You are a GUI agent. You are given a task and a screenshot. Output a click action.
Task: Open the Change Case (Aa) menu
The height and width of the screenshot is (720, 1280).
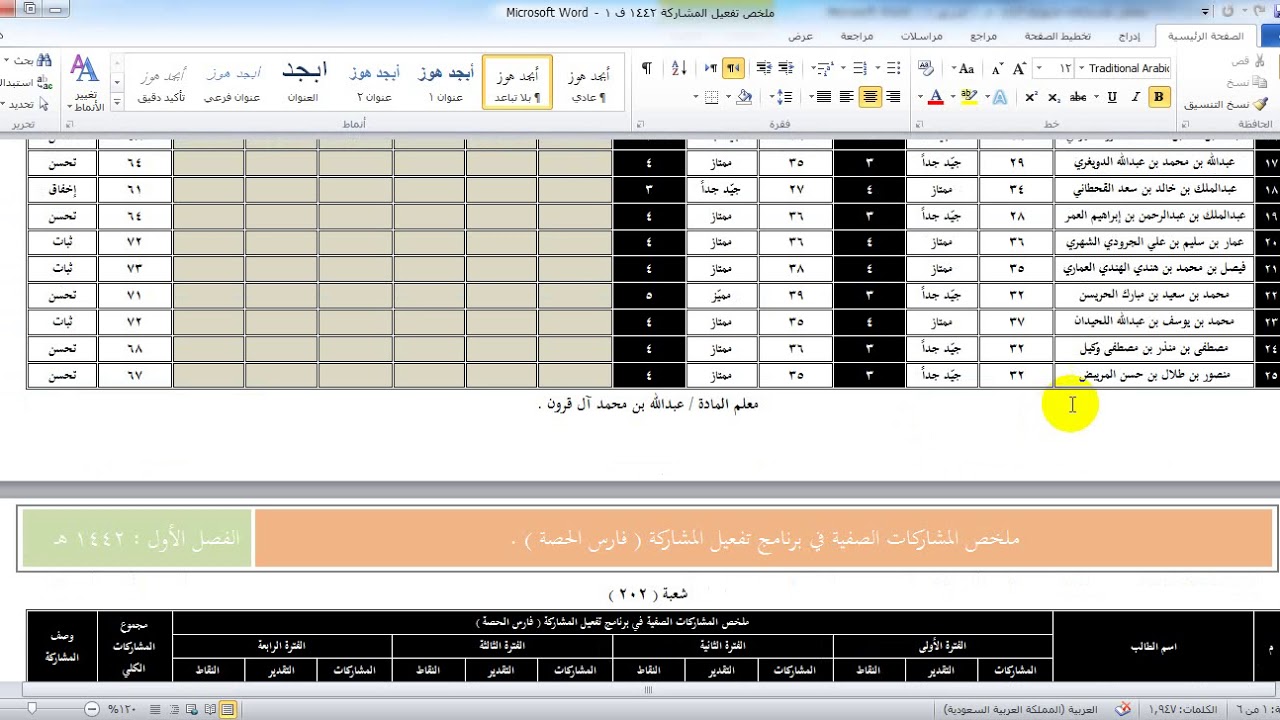[x=964, y=68]
